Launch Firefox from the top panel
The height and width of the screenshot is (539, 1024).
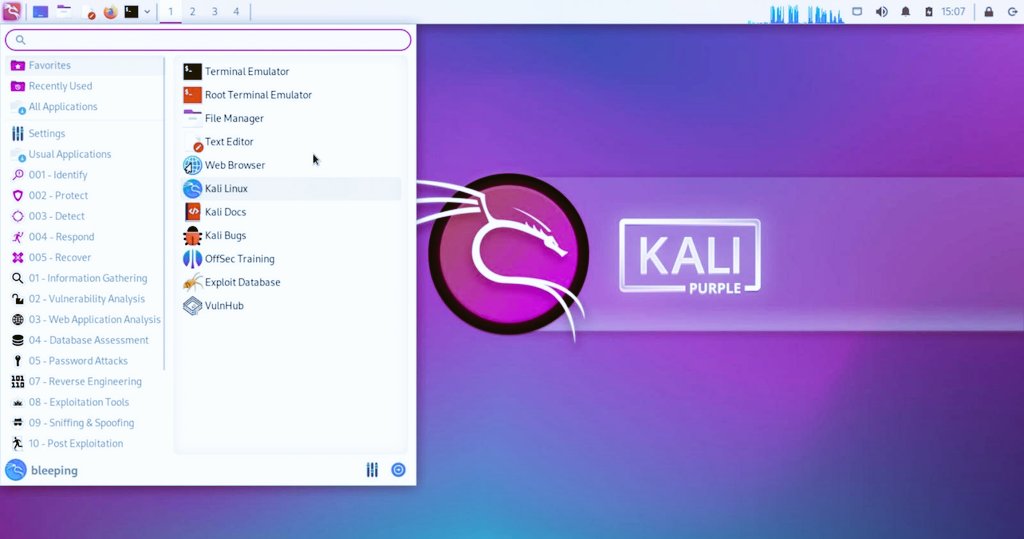pyautogui.click(x=110, y=12)
